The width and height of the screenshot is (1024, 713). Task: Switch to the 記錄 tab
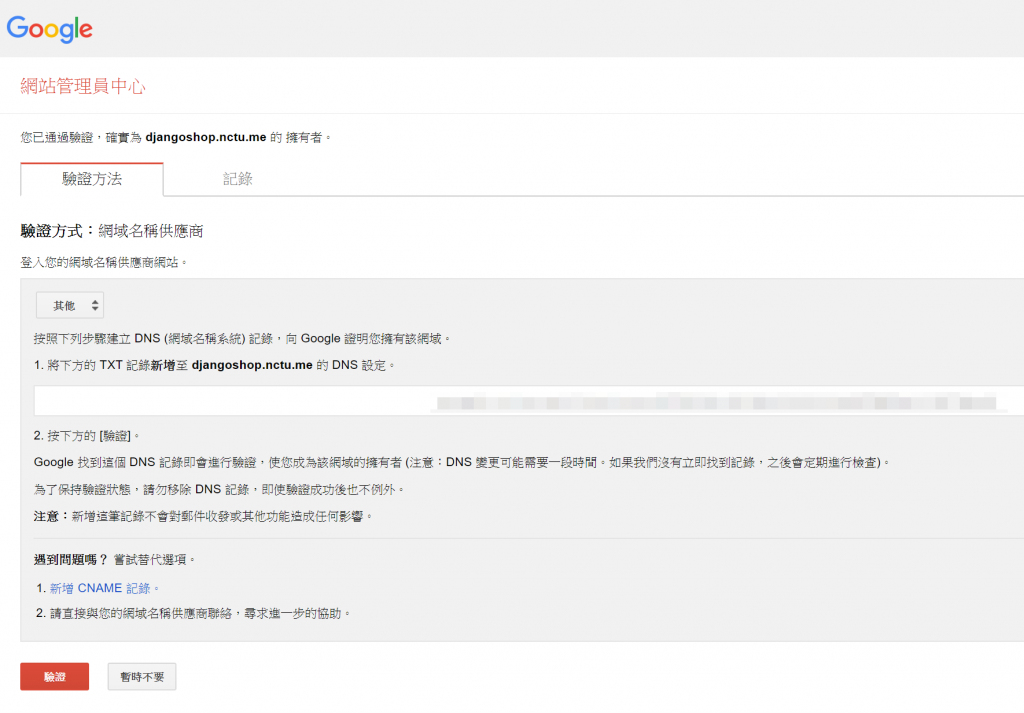pyautogui.click(x=238, y=179)
